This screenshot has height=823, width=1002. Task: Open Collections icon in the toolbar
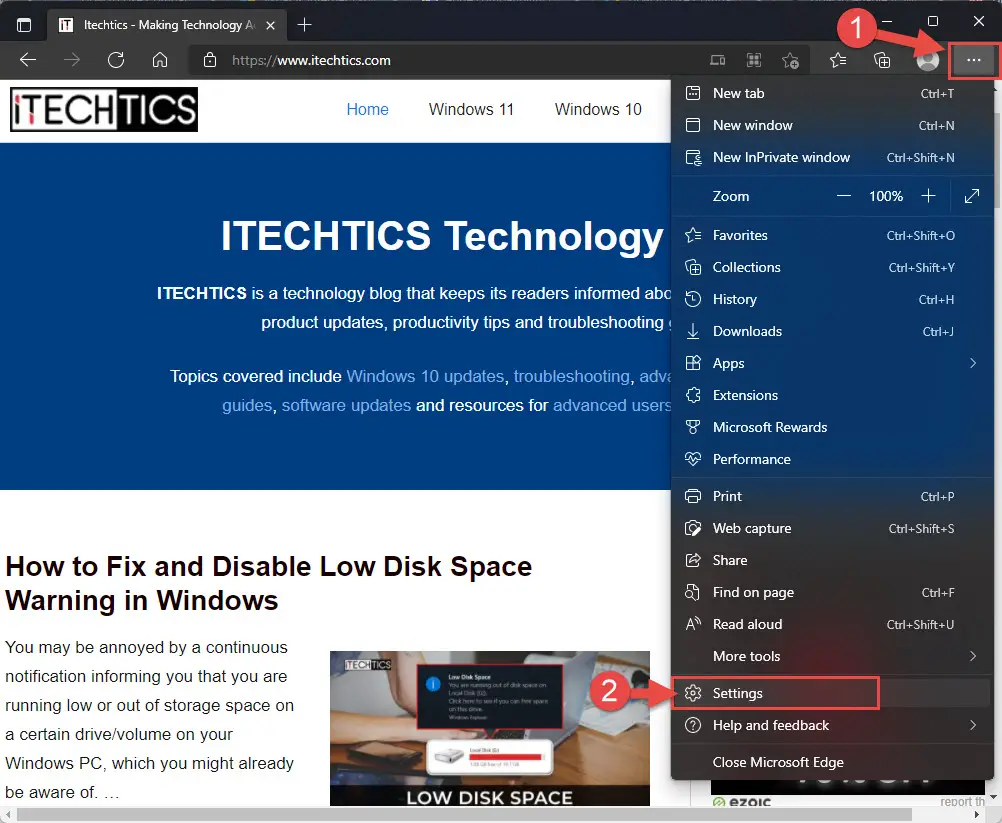pyautogui.click(x=882, y=60)
